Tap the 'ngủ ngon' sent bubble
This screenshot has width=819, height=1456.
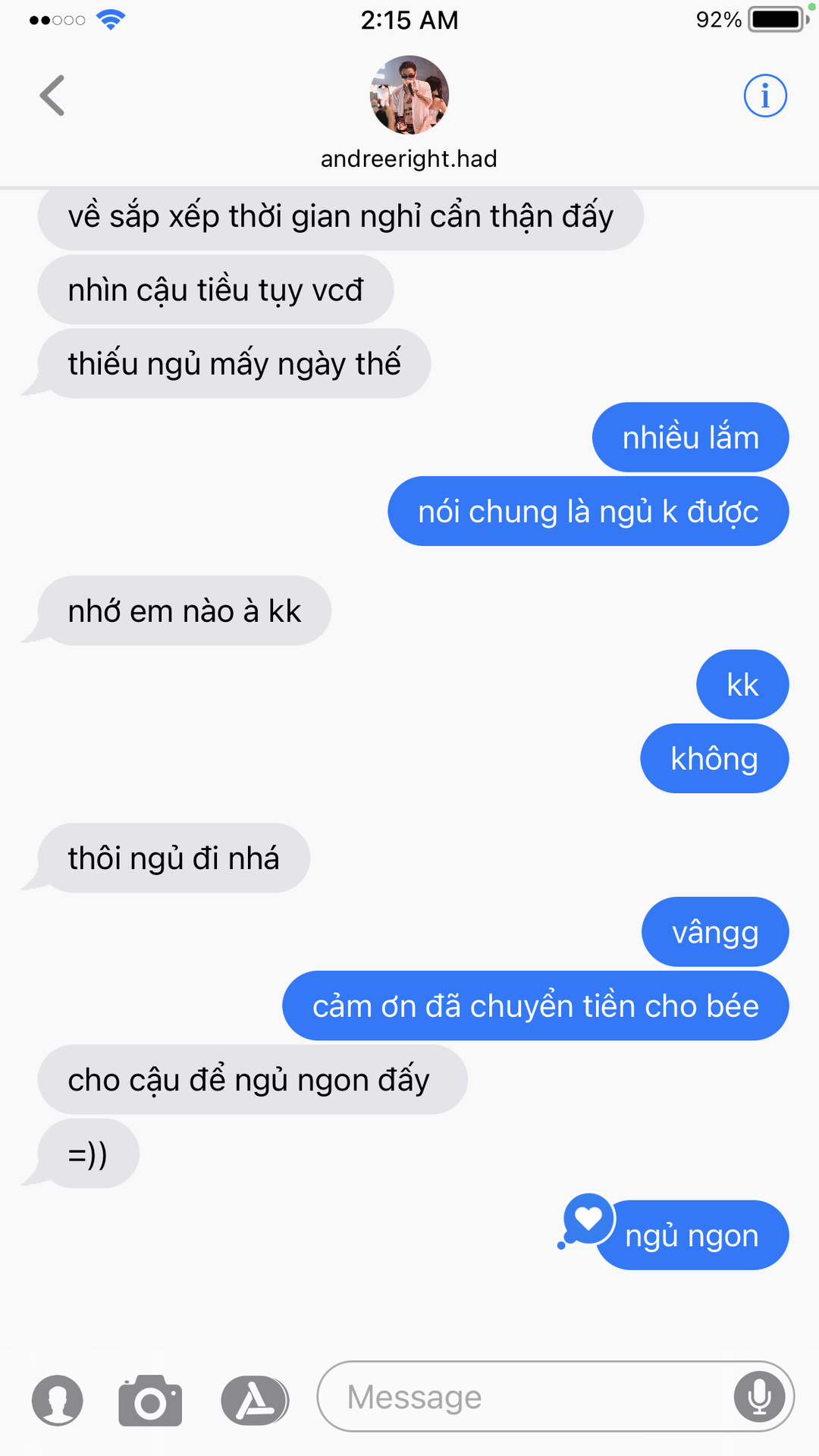pyautogui.click(x=692, y=1235)
